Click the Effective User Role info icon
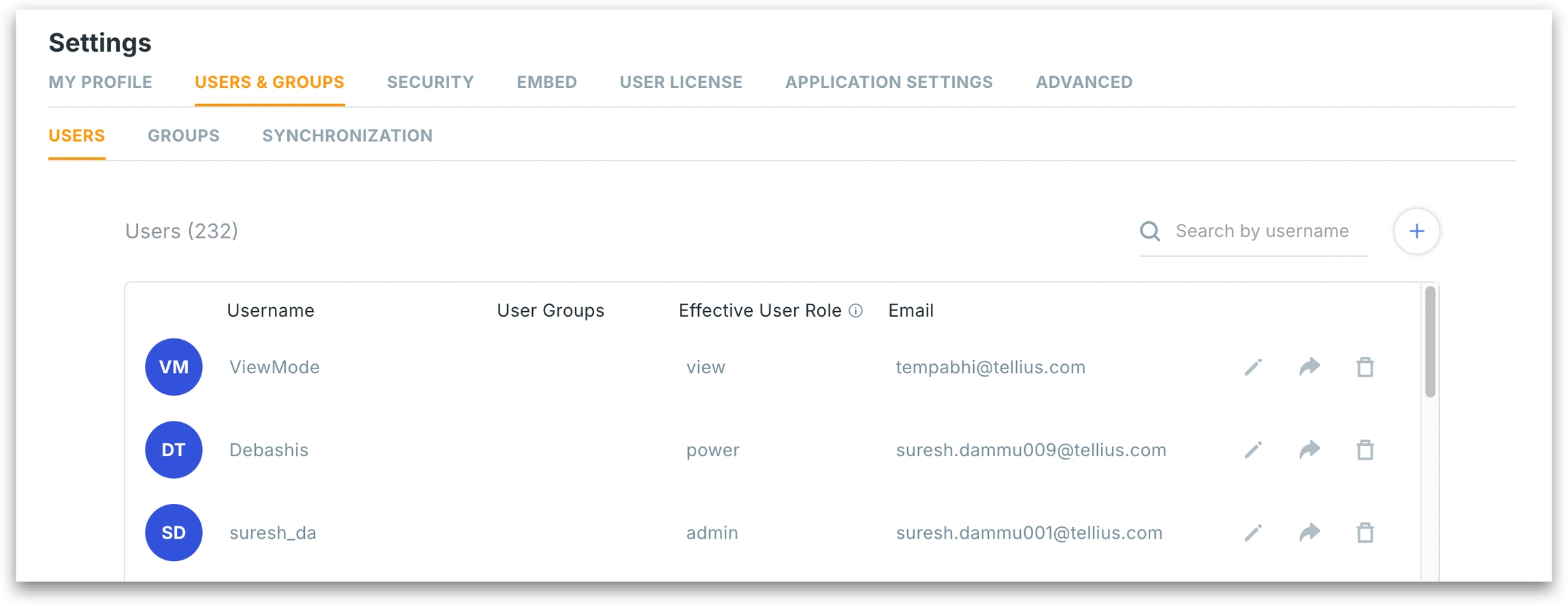This screenshot has width=1568, height=604. 856,311
